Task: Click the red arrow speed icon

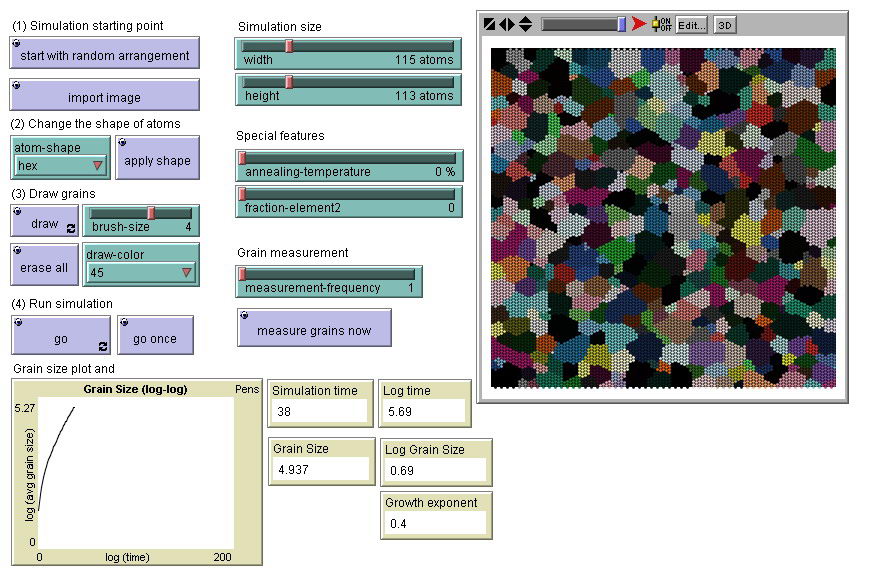Action: (639, 24)
